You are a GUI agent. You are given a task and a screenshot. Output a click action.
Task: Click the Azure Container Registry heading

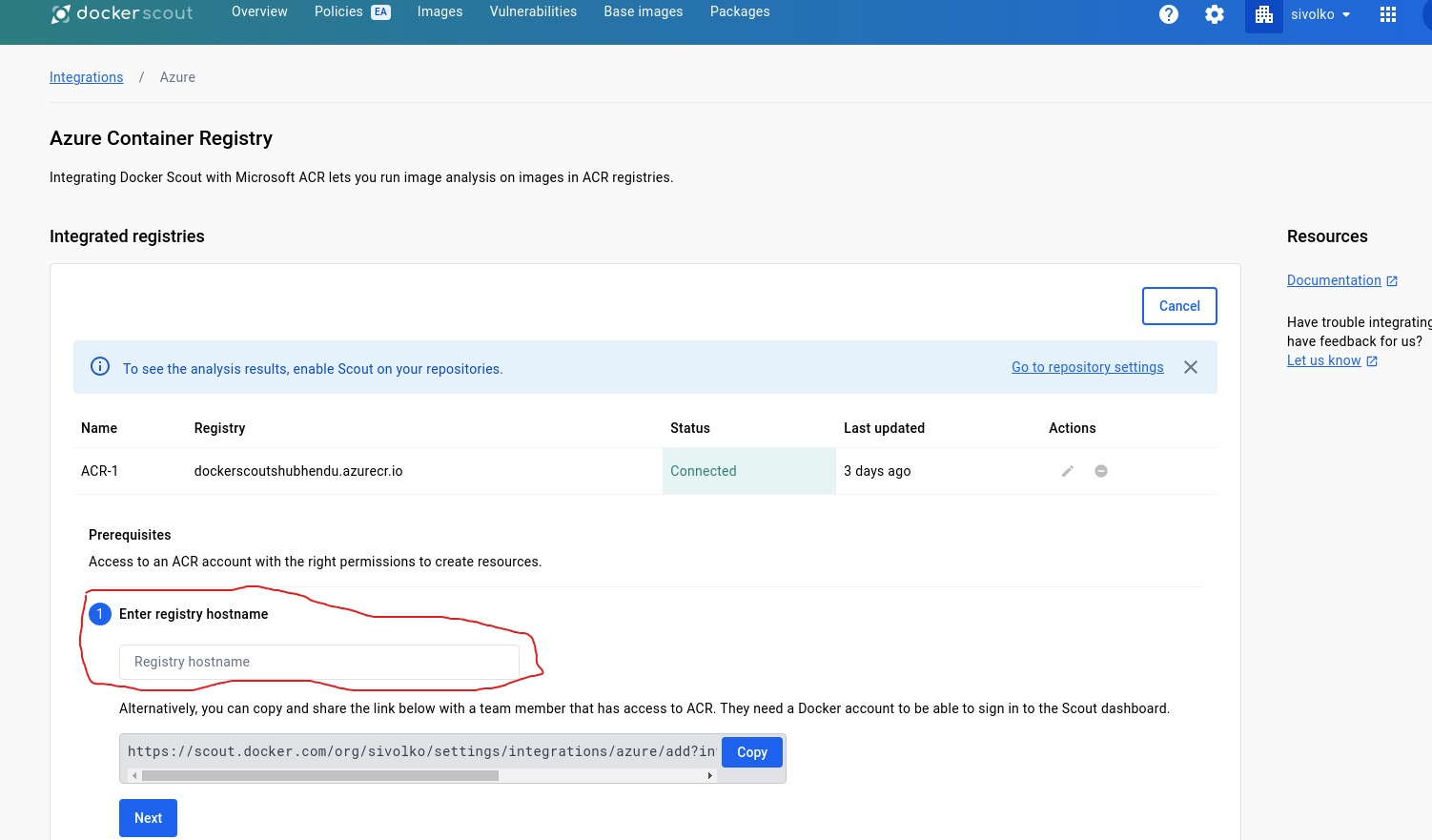(161, 138)
